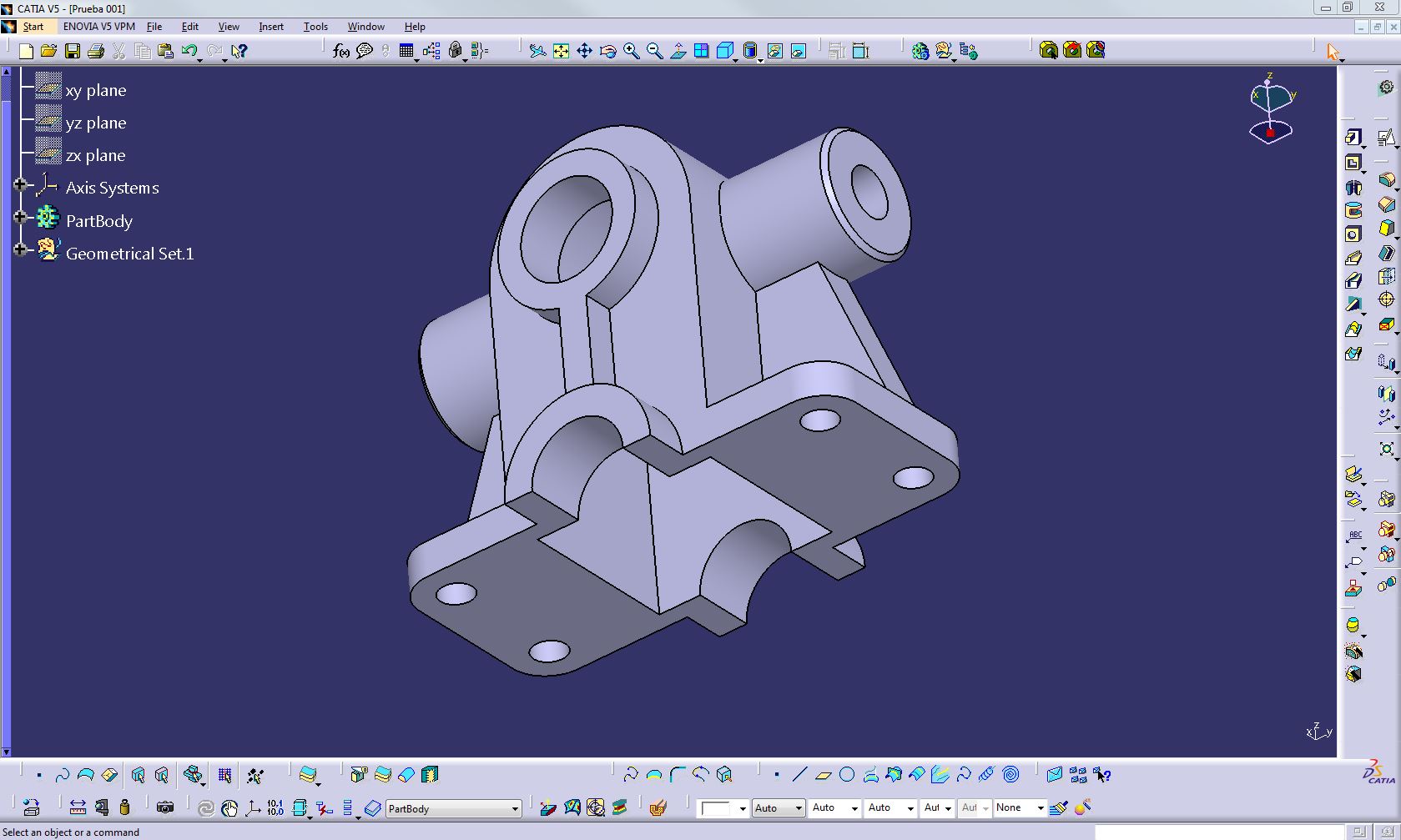This screenshot has height=840, width=1401.
Task: Swap visible space icon
Action: click(x=798, y=51)
